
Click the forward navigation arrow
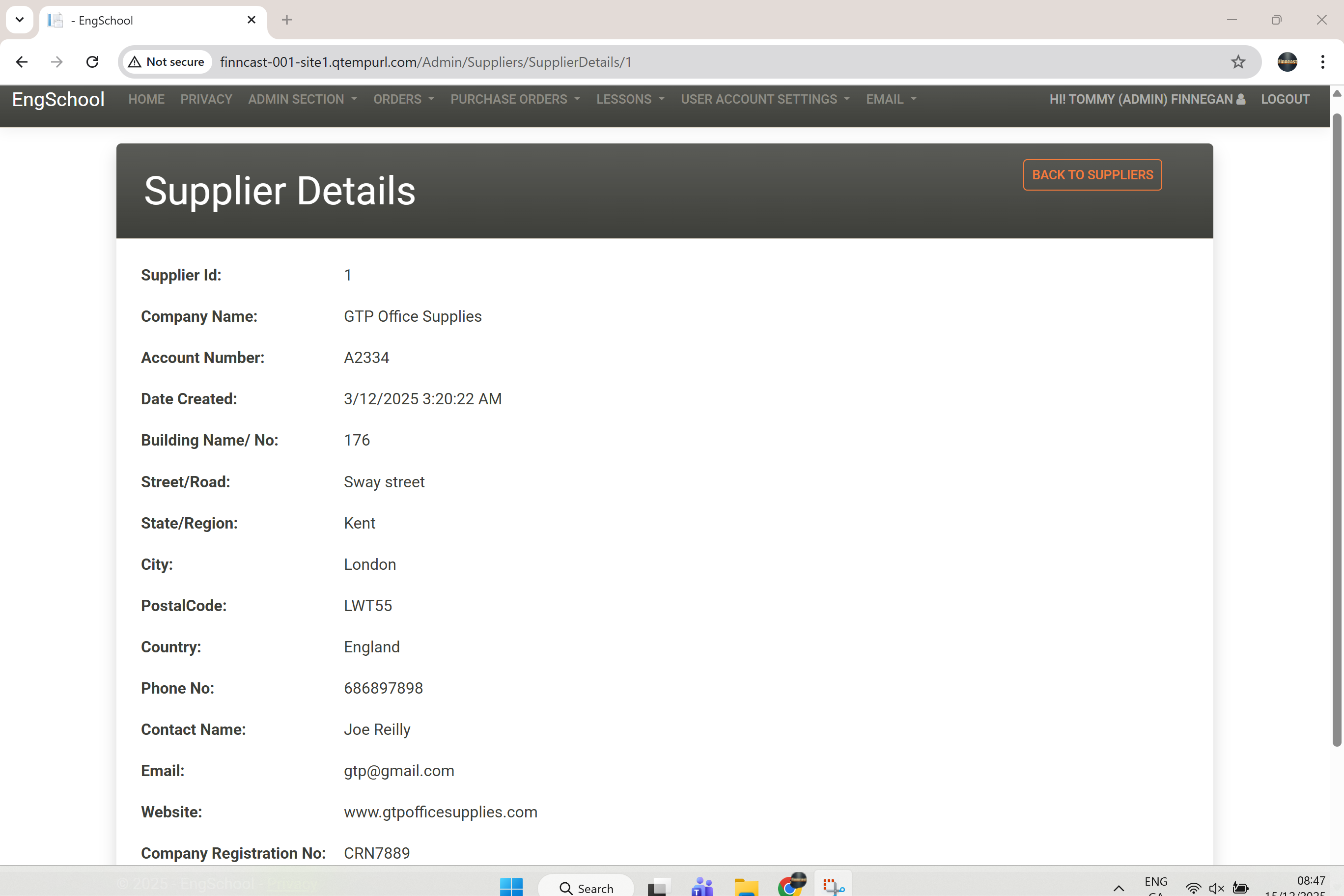[56, 62]
